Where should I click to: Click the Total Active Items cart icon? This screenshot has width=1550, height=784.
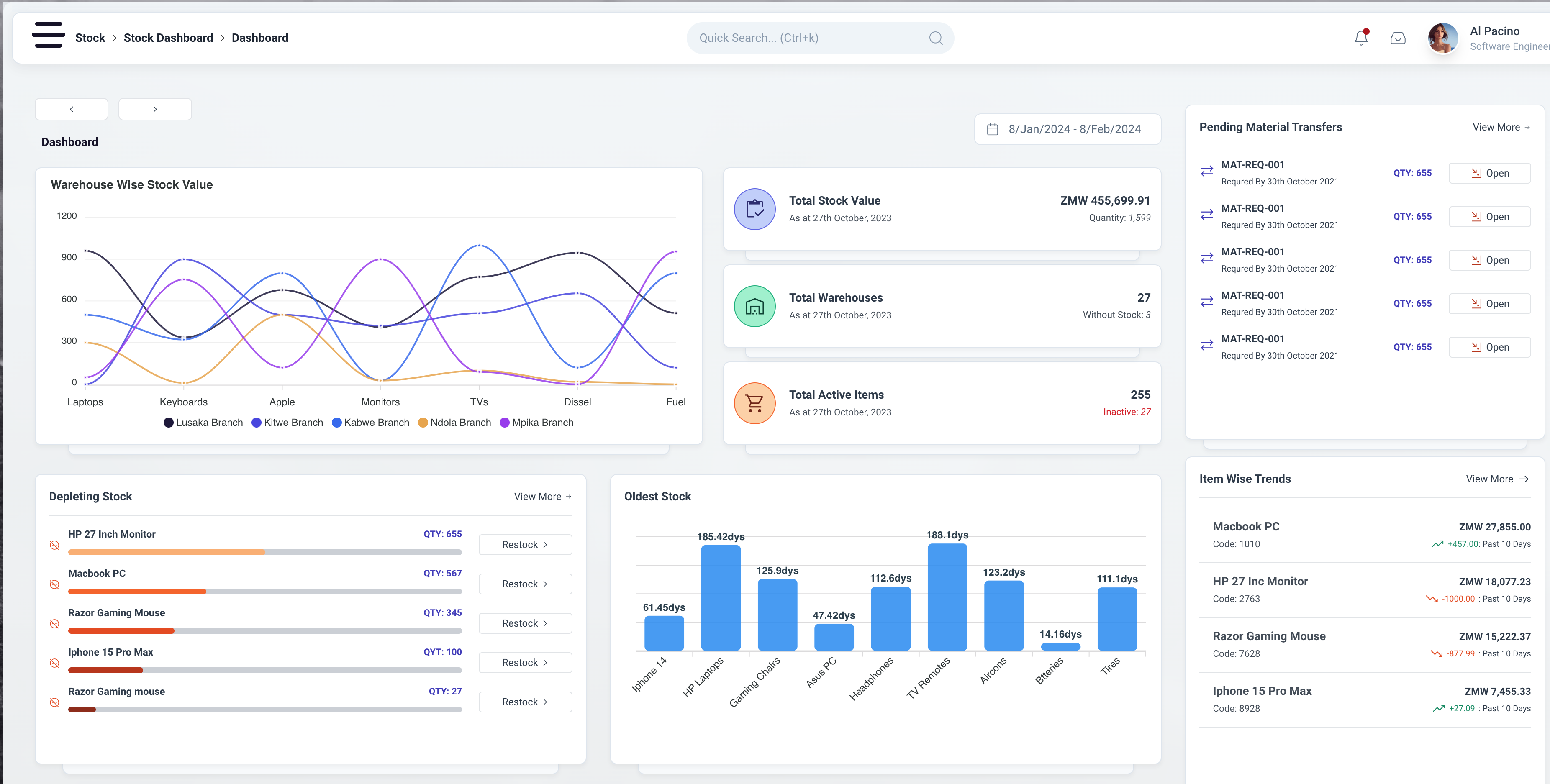(x=754, y=403)
